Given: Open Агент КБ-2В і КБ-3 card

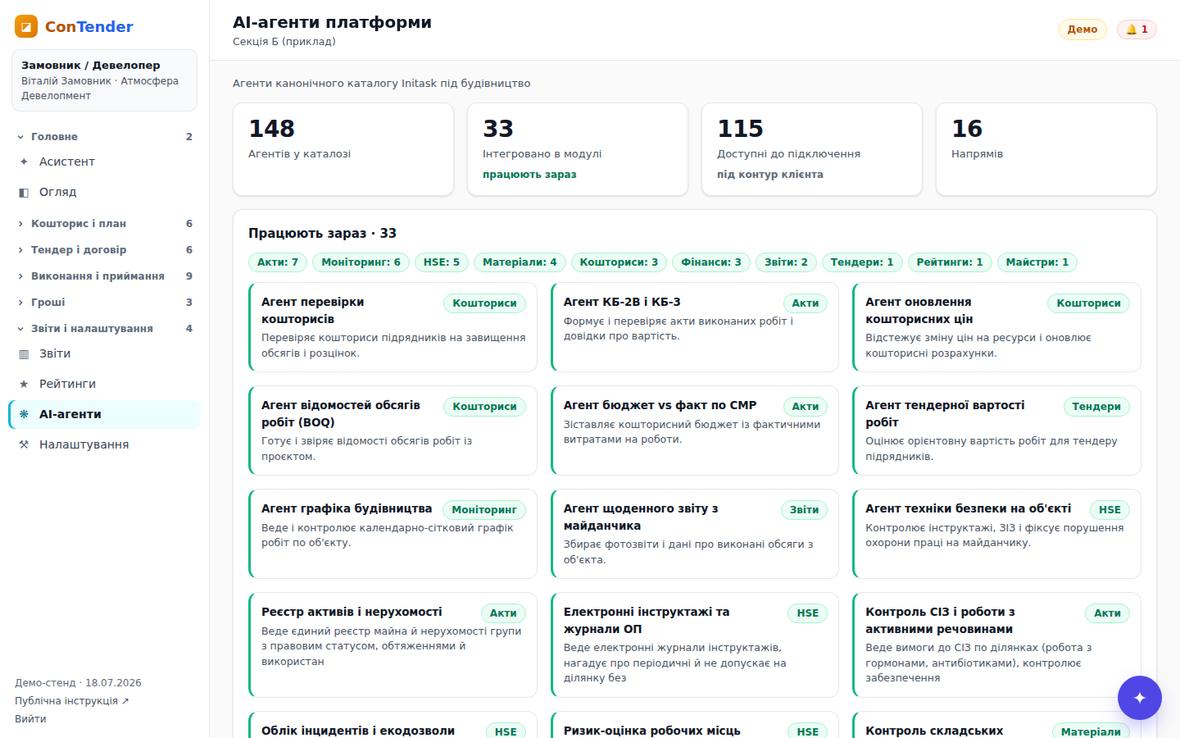Looking at the screenshot, I should pos(695,327).
